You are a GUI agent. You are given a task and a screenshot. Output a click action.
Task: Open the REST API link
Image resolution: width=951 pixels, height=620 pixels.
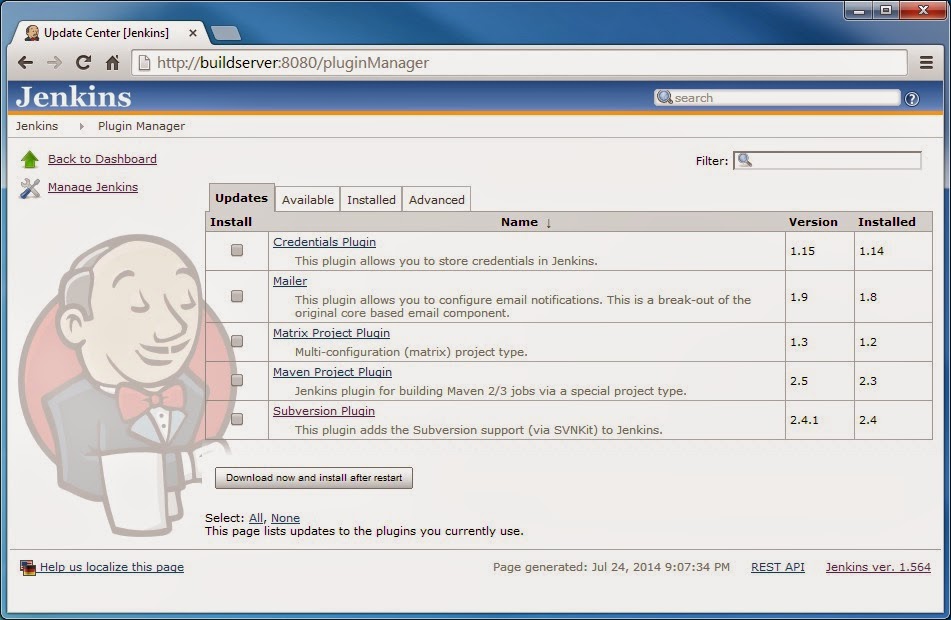(778, 567)
